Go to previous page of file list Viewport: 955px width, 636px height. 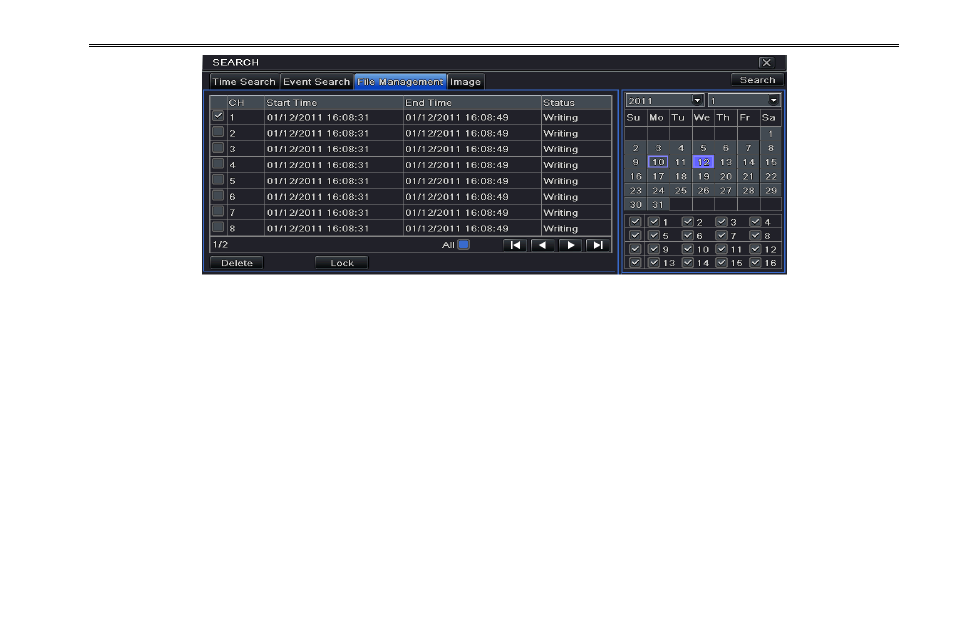coord(543,245)
